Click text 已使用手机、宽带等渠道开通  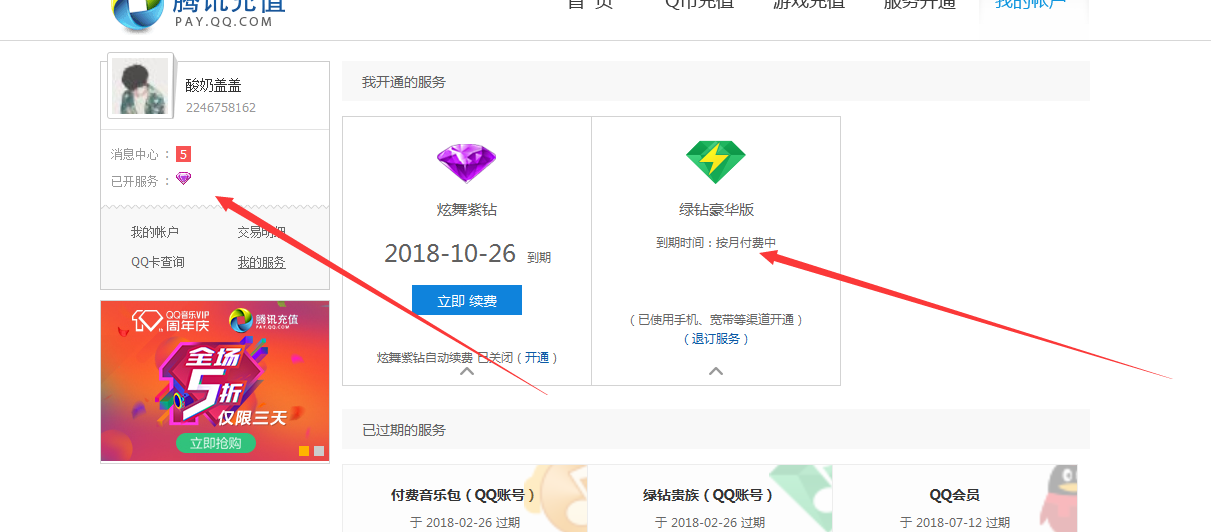click(x=716, y=320)
